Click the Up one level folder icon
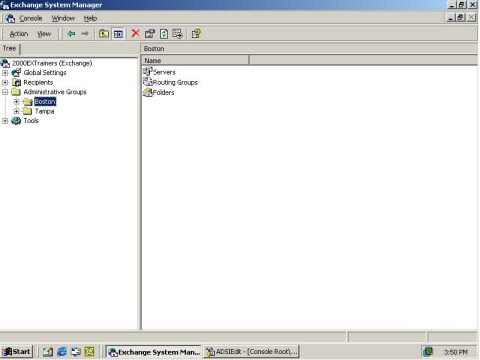 104,34
